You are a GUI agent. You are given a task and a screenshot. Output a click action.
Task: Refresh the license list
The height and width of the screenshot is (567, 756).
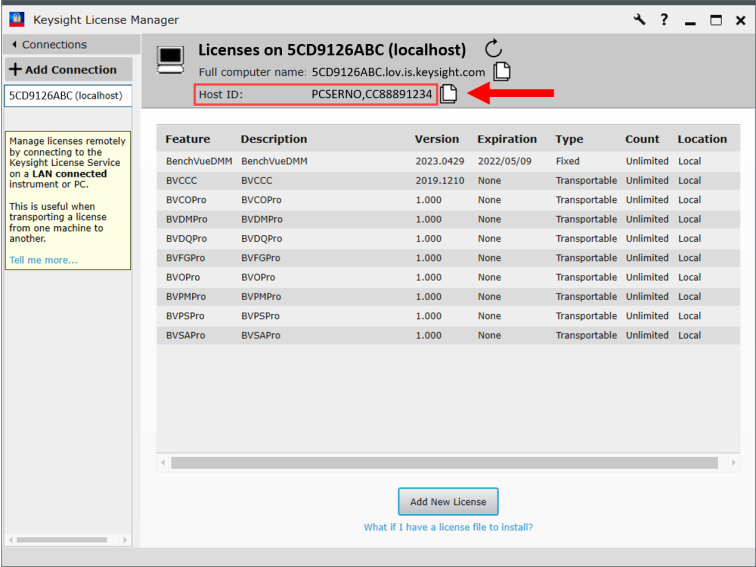[x=493, y=49]
